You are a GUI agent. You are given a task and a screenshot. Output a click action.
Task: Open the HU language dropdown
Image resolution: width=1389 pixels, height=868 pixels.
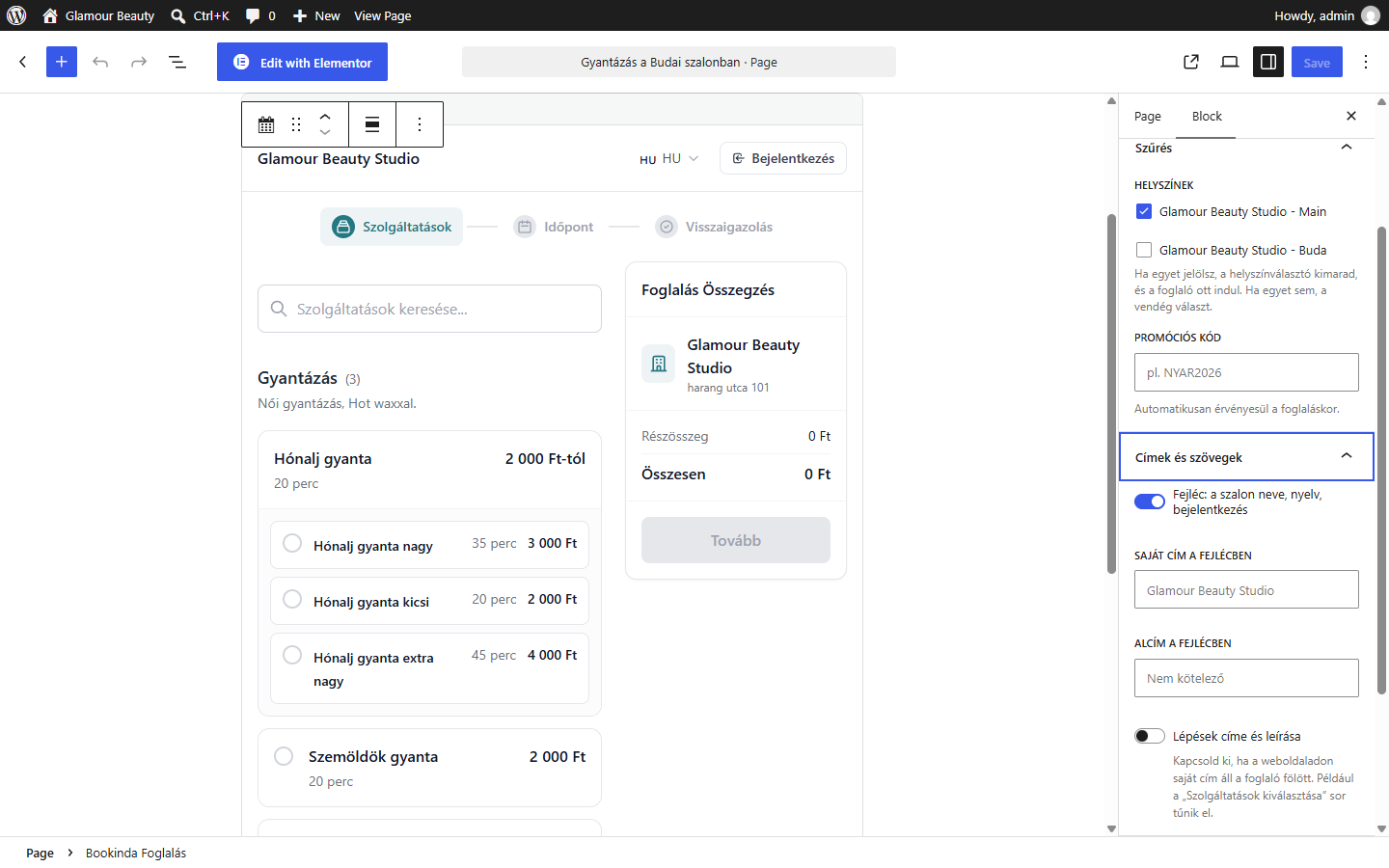(669, 158)
